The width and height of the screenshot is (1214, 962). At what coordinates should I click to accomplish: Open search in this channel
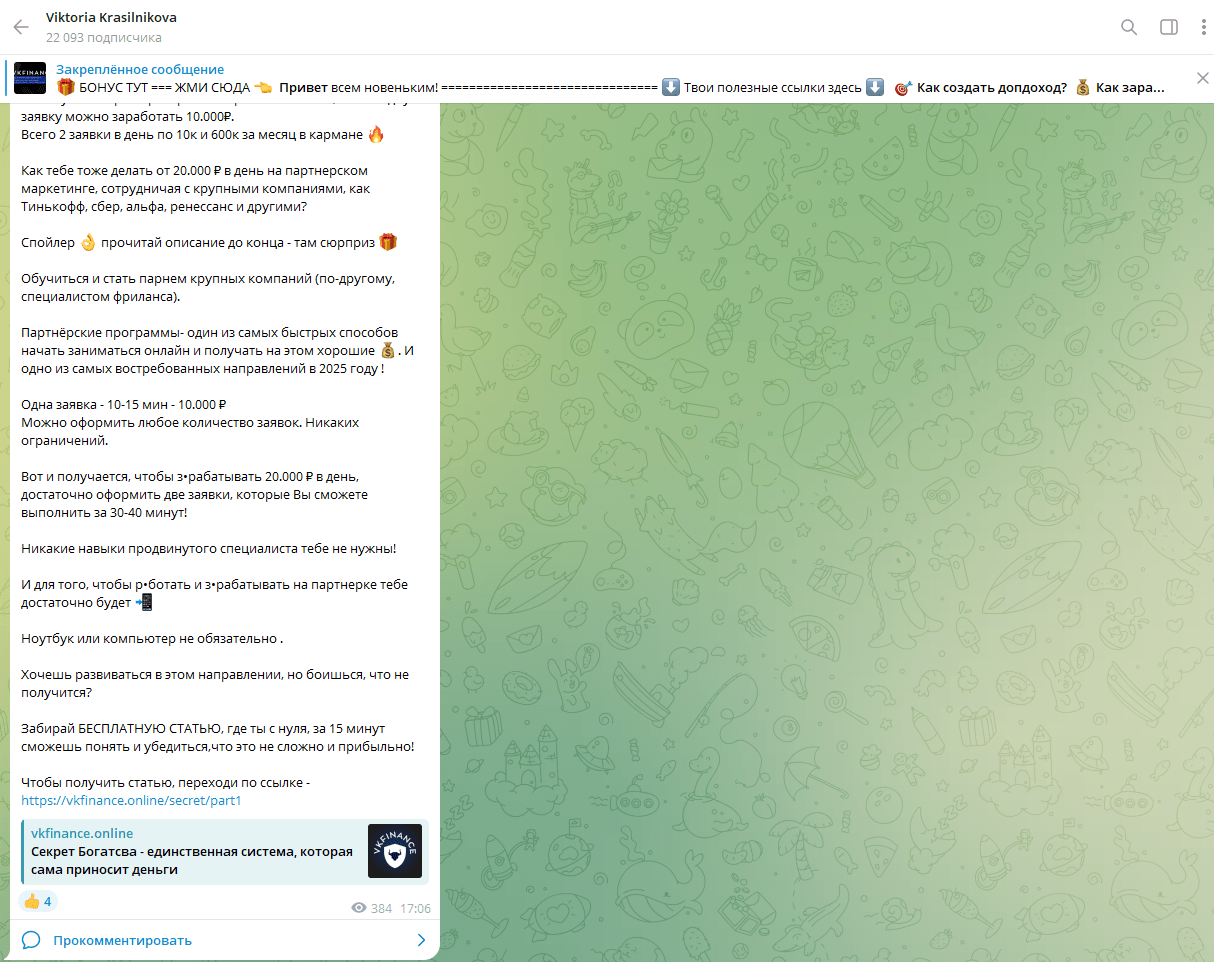(1129, 27)
